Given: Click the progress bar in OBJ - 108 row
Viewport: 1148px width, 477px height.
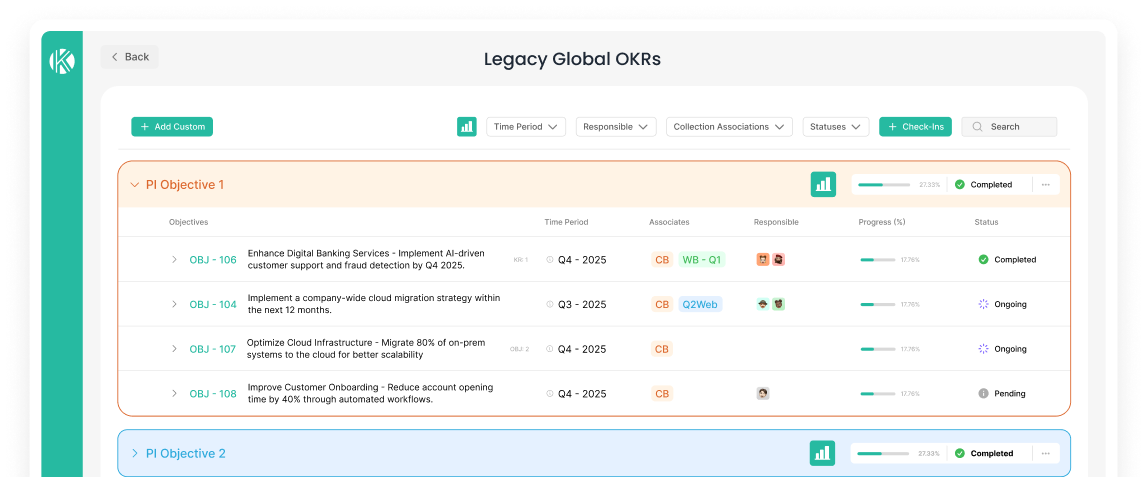Looking at the screenshot, I should tap(878, 394).
